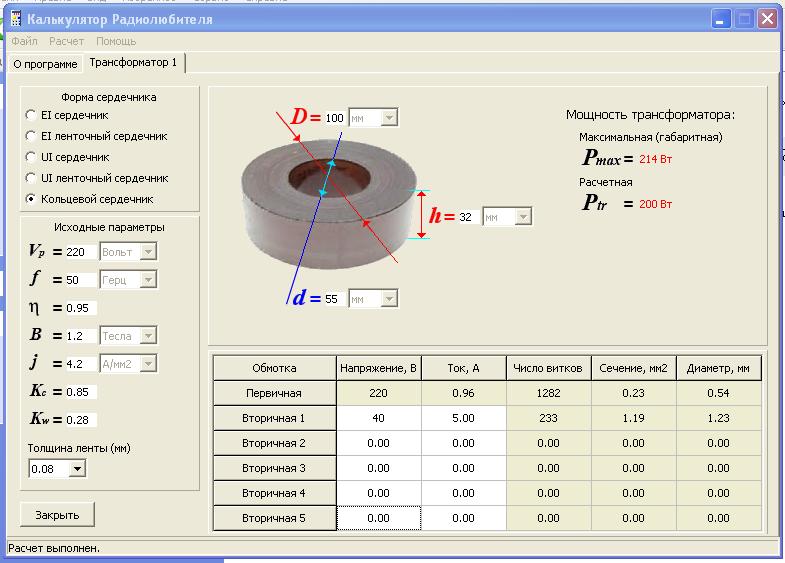
Task: Choose UI ленточный сердечник option
Action: [x=31, y=178]
